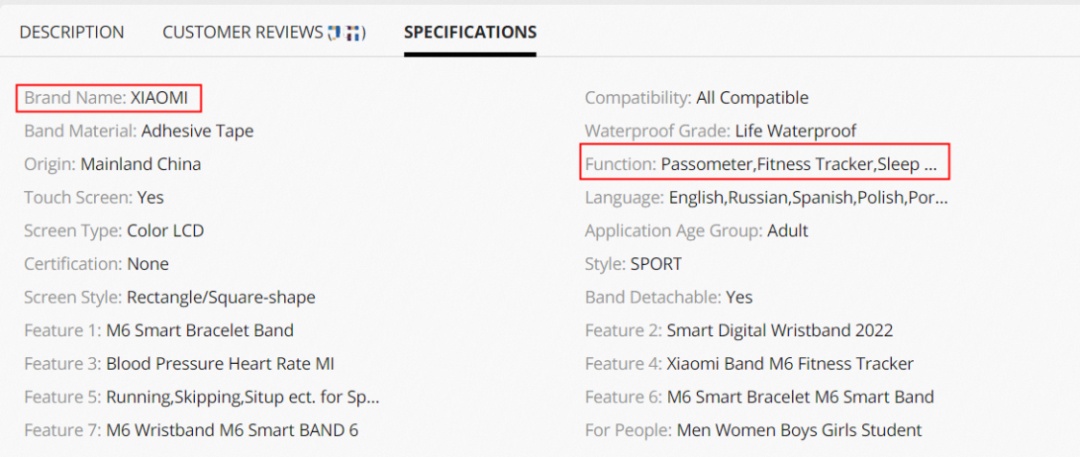
Task: Select the Band Detachable Yes row
Action: pyautogui.click(x=669, y=297)
